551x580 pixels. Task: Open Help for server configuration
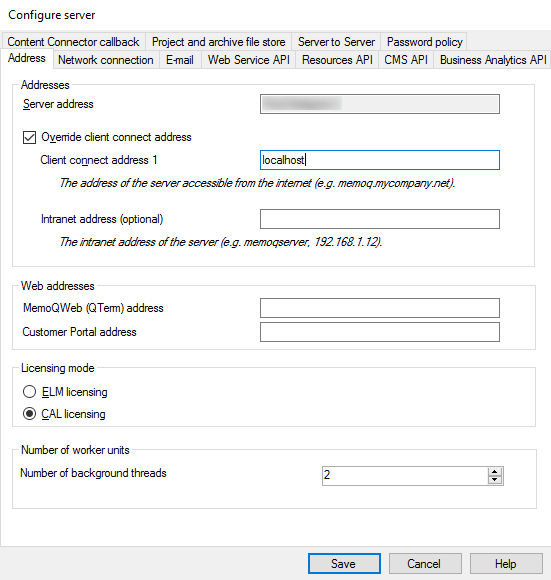[x=506, y=563]
